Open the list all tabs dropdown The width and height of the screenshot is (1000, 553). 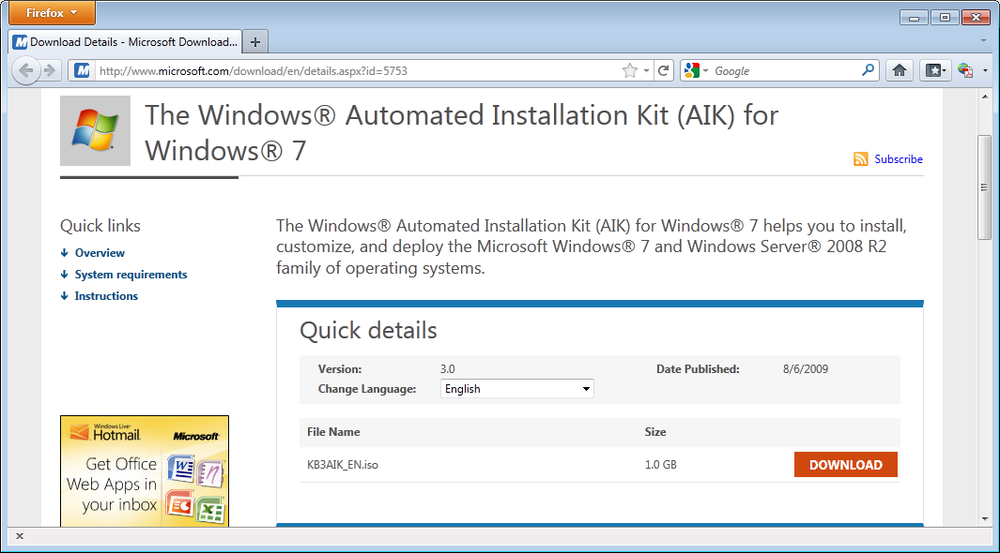pos(984,41)
